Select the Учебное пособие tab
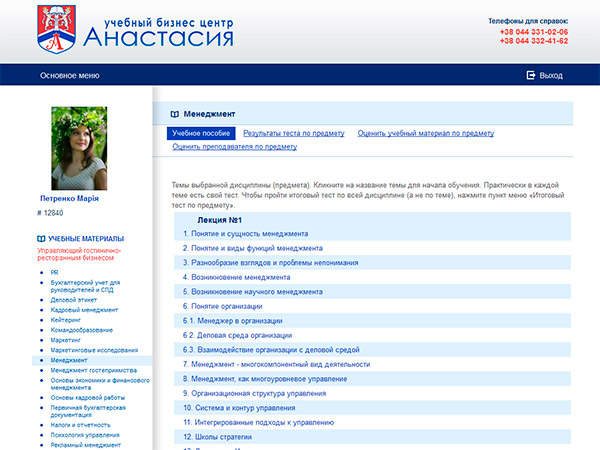The height and width of the screenshot is (450, 600). [x=201, y=133]
